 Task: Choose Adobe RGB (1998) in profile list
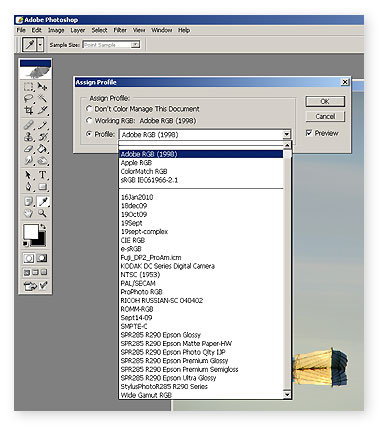(201, 154)
